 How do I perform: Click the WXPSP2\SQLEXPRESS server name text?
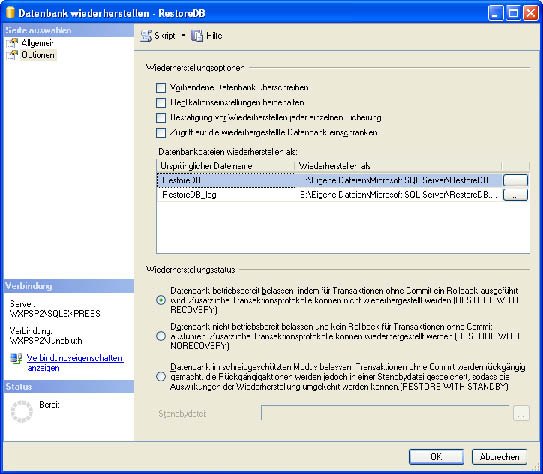click(x=55, y=314)
